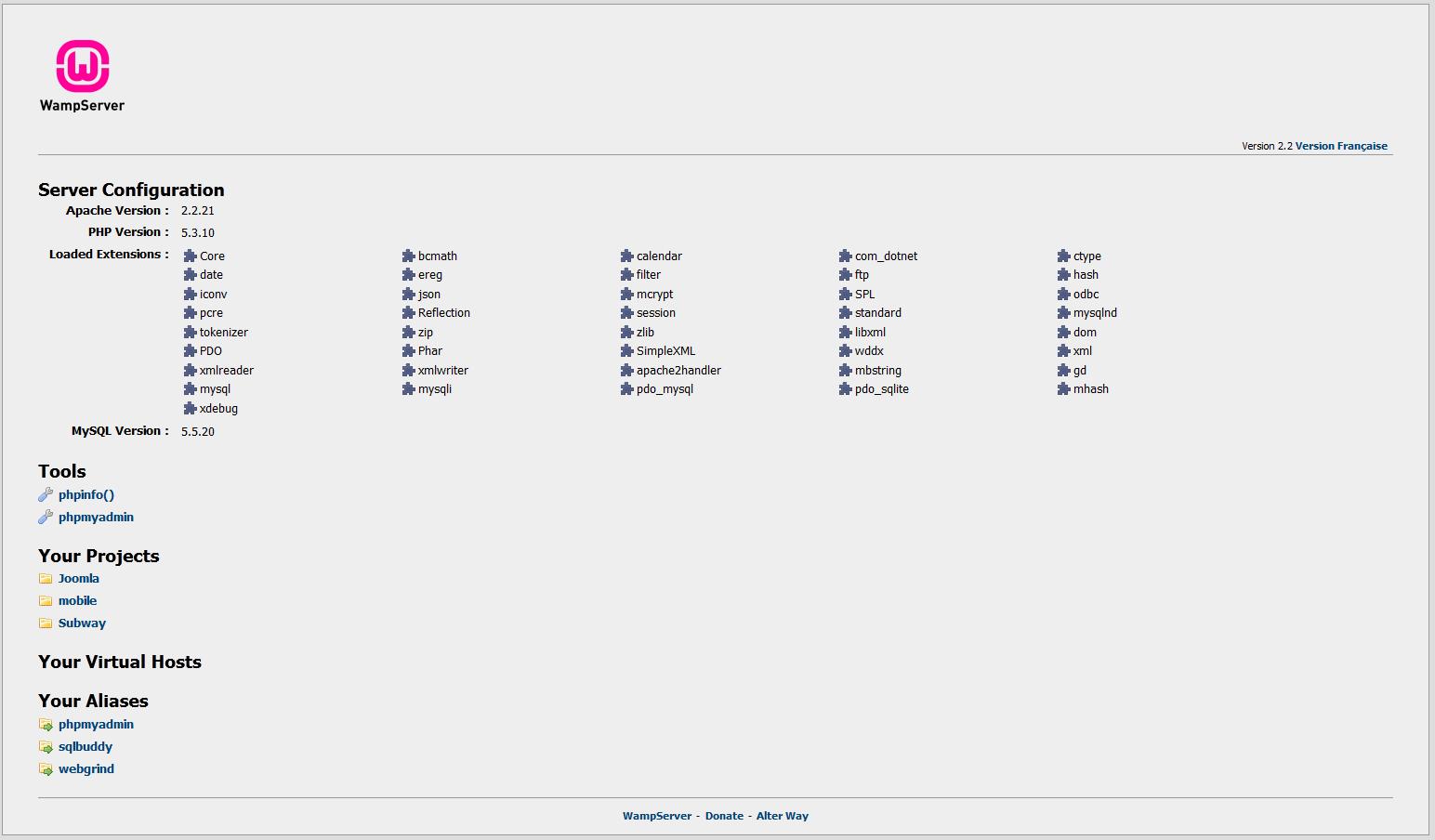Click the puzzle icon beside ctype
The image size is (1435, 840).
[1064, 256]
